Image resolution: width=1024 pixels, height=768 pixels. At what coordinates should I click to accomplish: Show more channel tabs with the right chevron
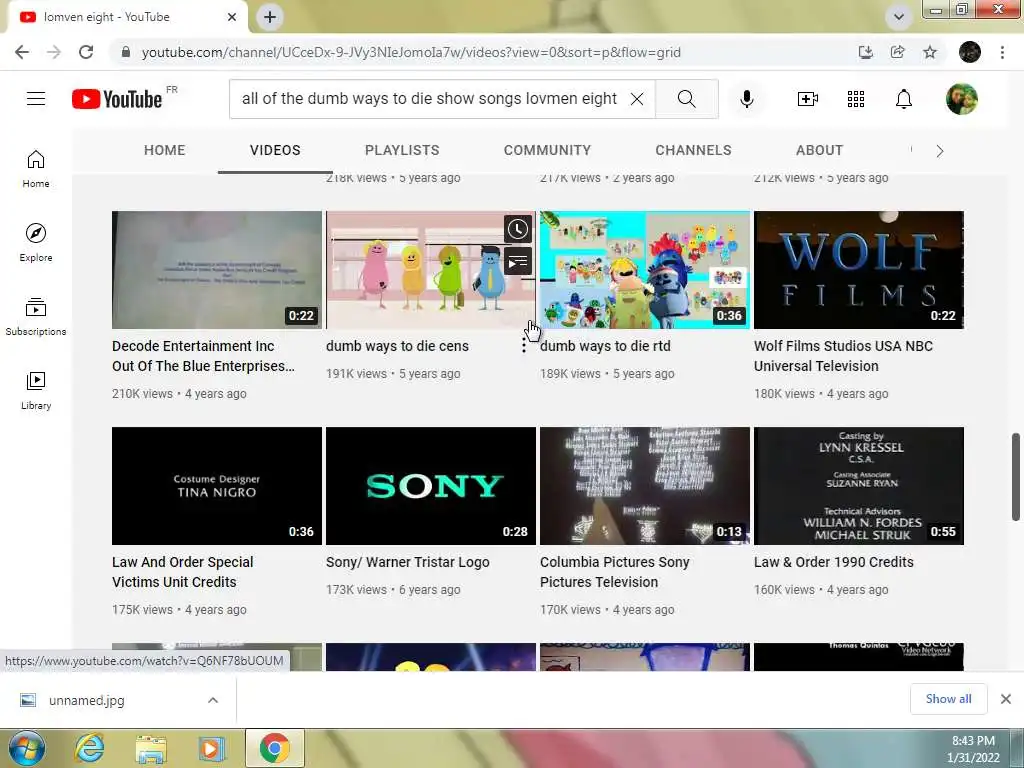tap(940, 151)
